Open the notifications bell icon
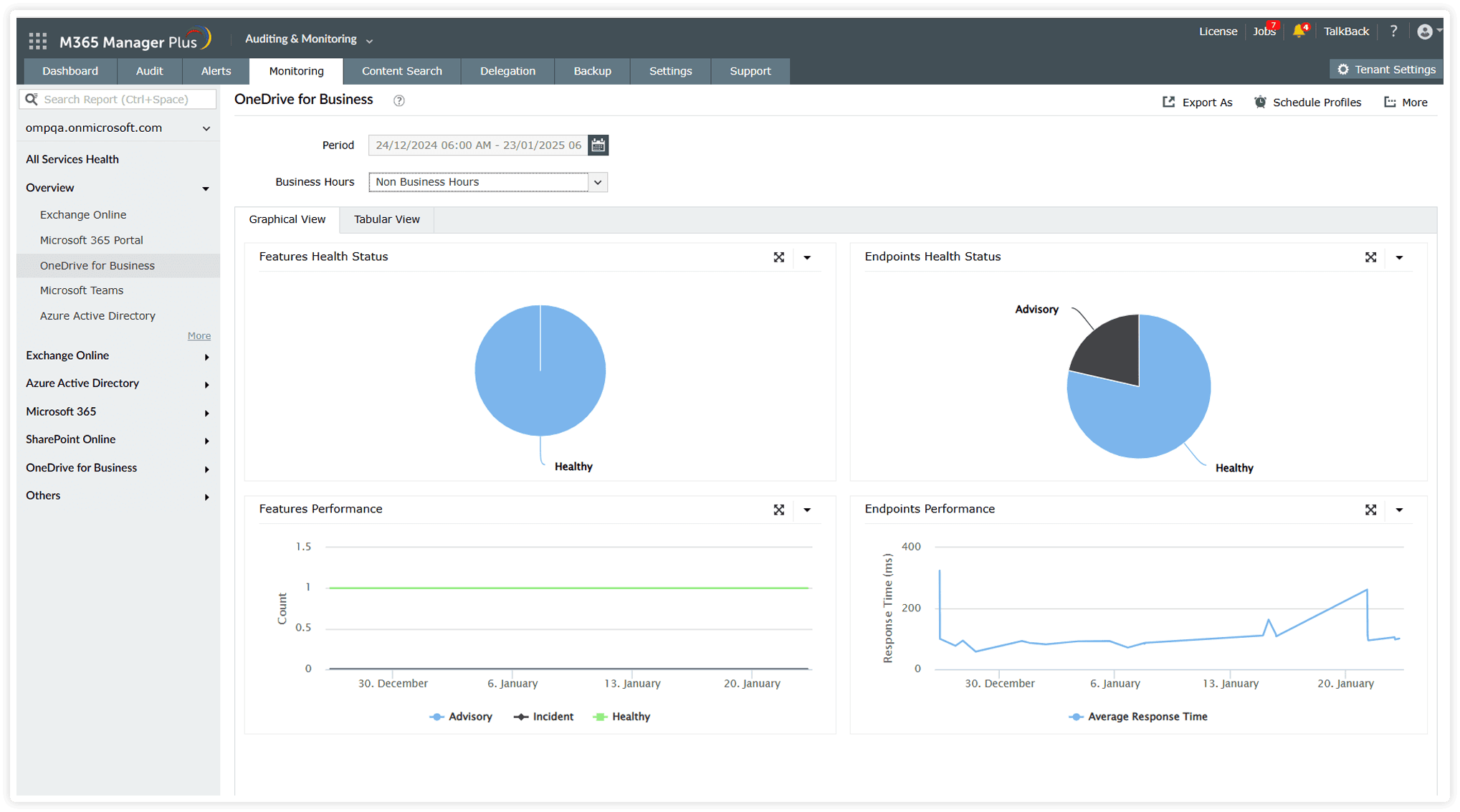1460x812 pixels. click(1299, 31)
